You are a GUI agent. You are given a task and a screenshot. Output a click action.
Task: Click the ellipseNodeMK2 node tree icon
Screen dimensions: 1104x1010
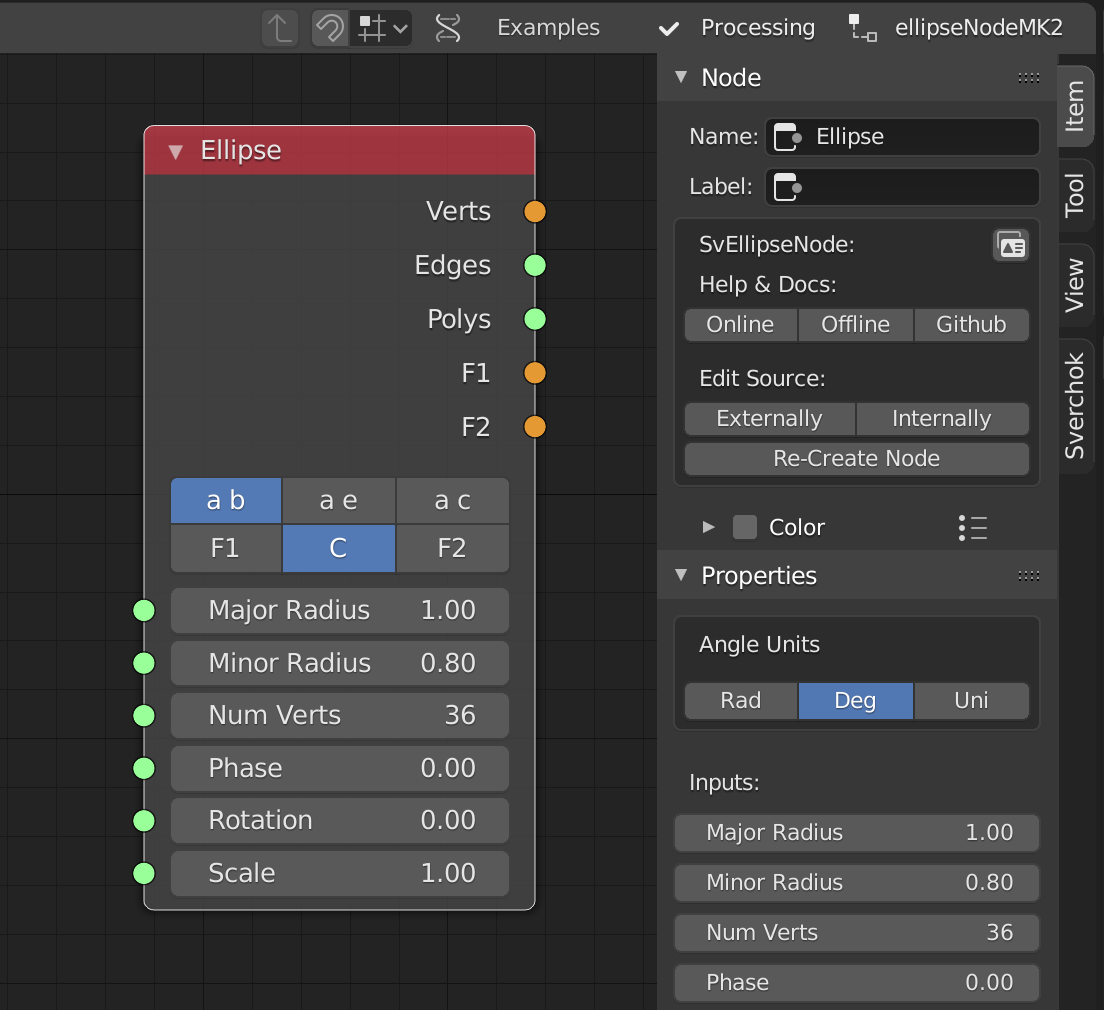click(862, 28)
